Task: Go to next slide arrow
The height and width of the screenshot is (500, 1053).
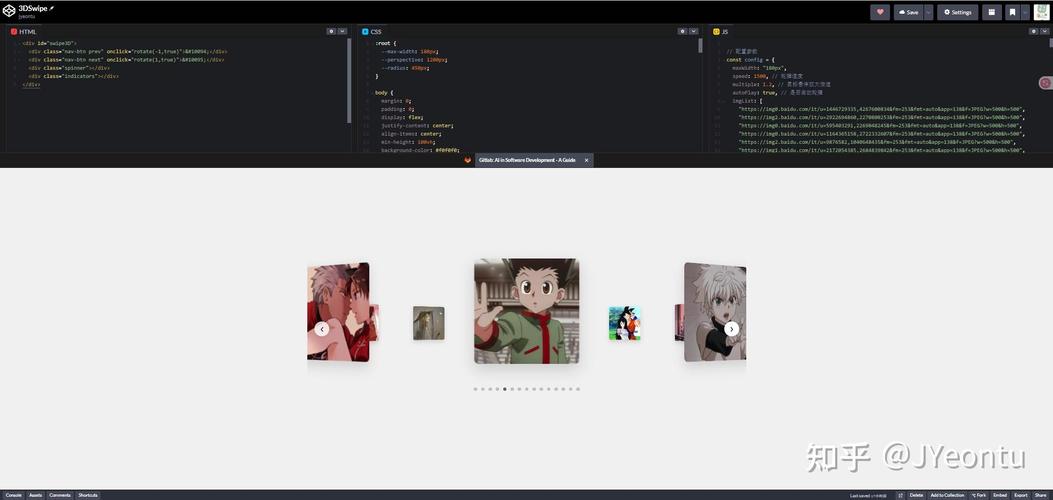Action: 732,329
